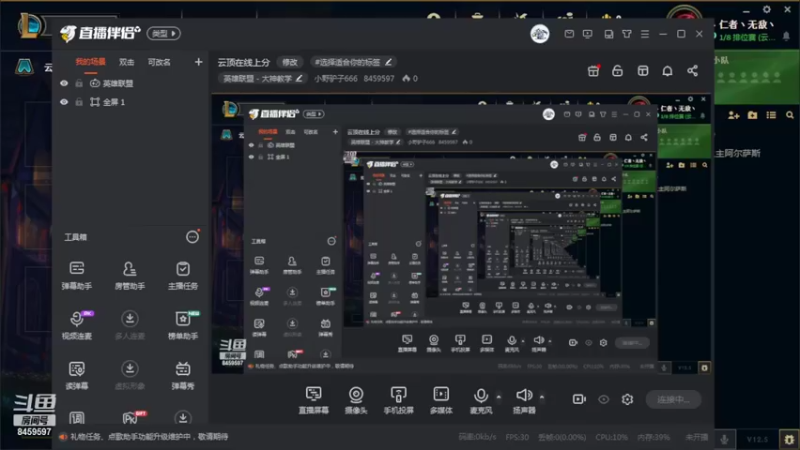Open the skin t-shirt icon in title bar

pos(627,34)
